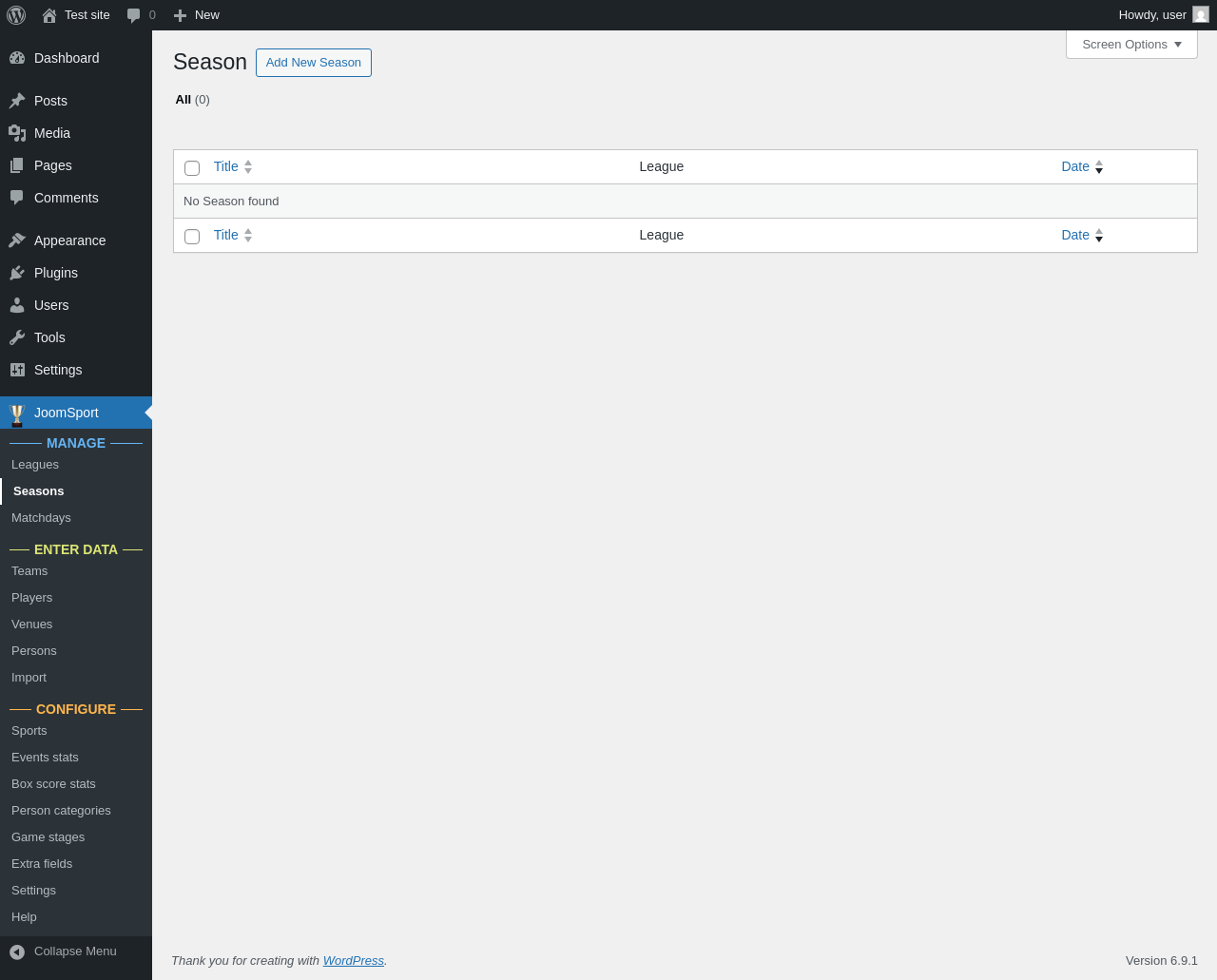Open the WordPress logo menu
Image resolution: width=1217 pixels, height=980 pixels.
pyautogui.click(x=16, y=15)
